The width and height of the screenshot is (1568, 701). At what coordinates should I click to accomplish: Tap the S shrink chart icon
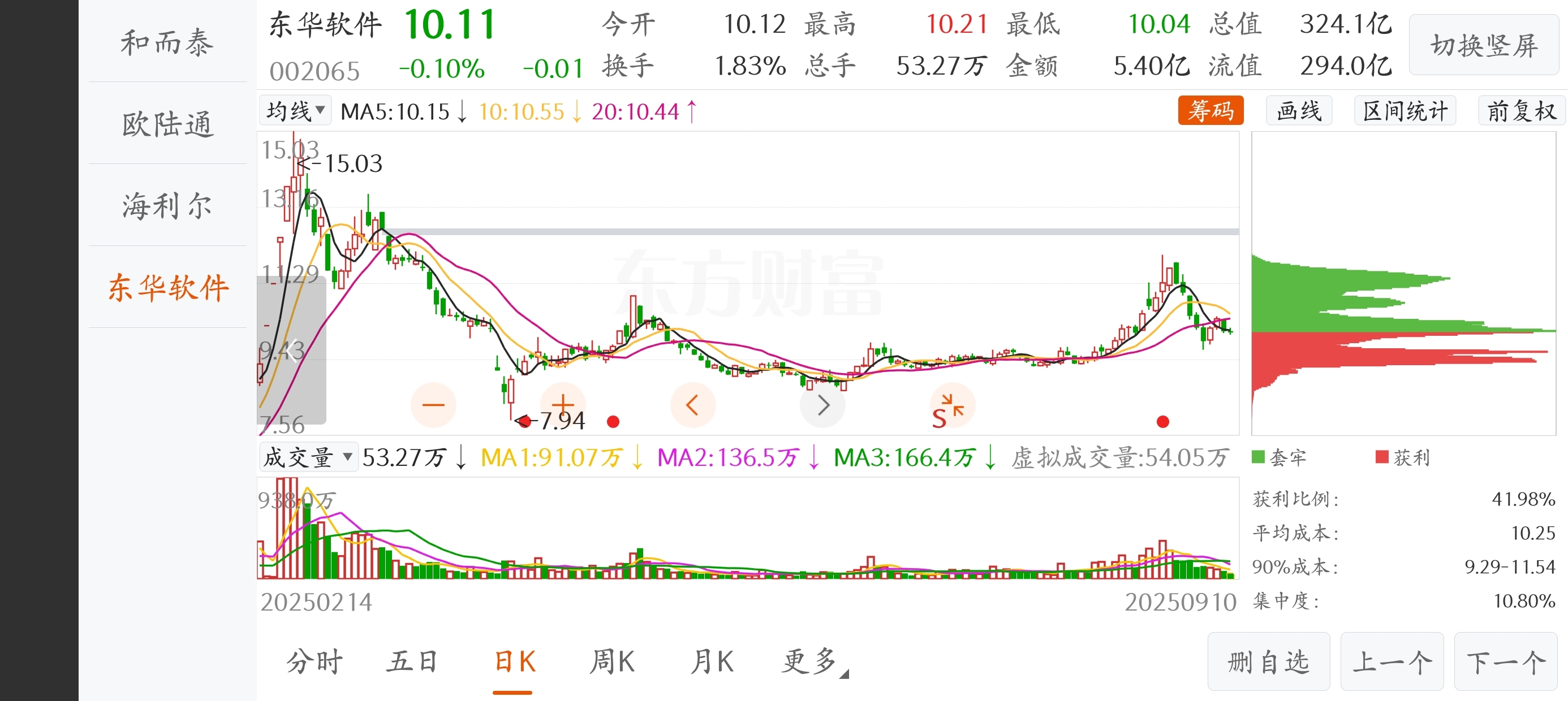952,406
